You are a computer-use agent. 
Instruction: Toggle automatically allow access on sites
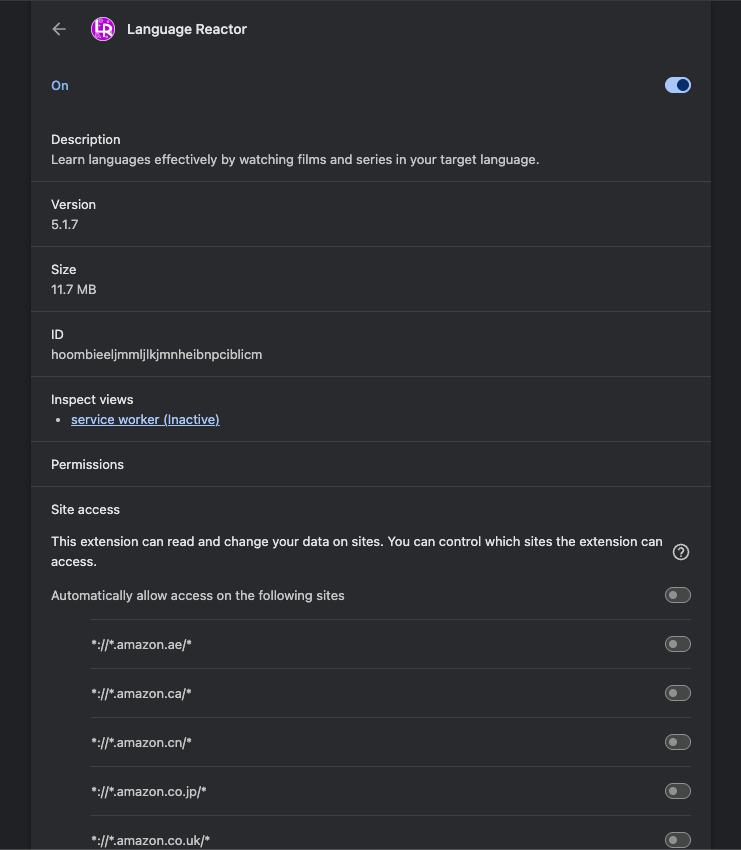(677, 595)
